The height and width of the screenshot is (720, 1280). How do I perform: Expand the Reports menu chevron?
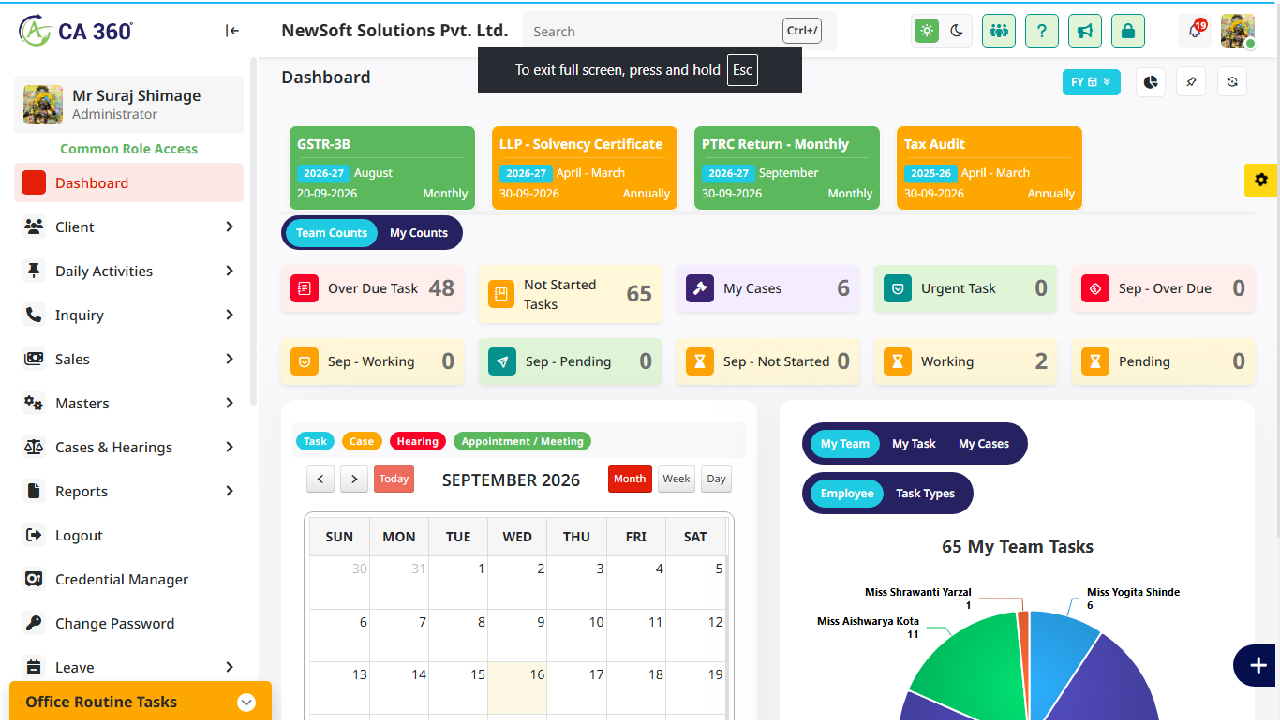[229, 491]
